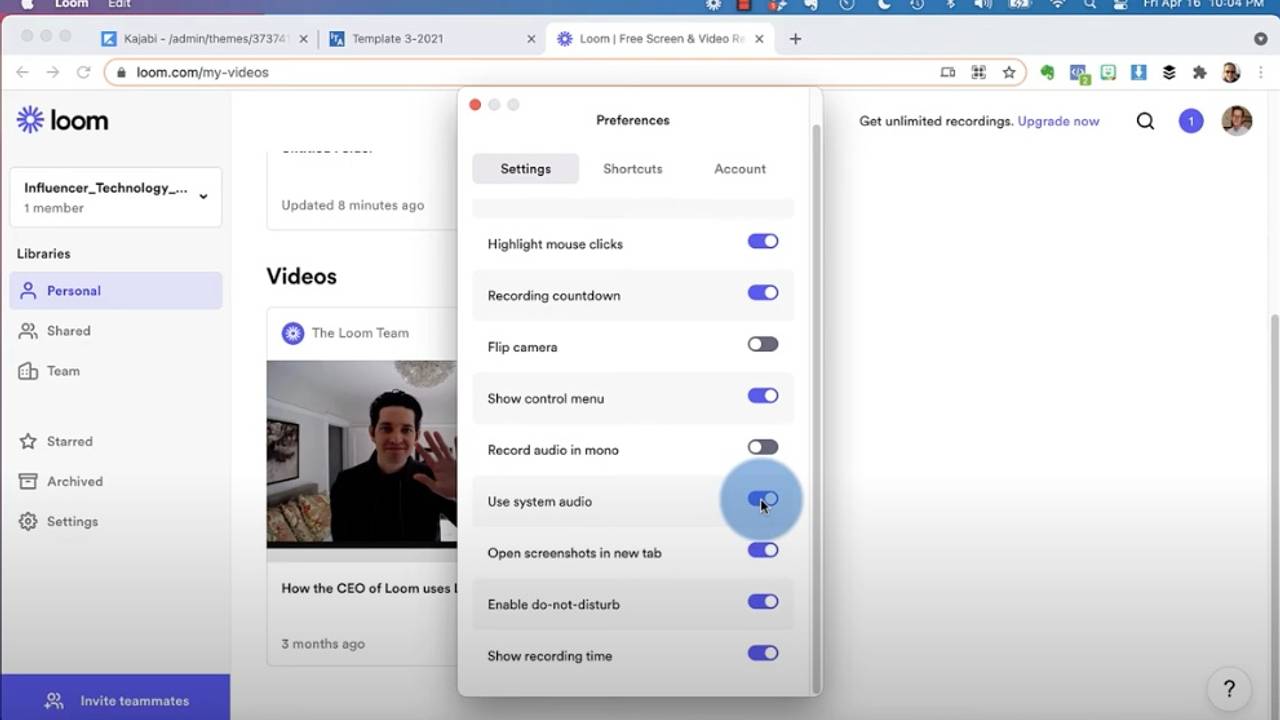Open Archived from the sidebar
The image size is (1280, 720).
74,481
